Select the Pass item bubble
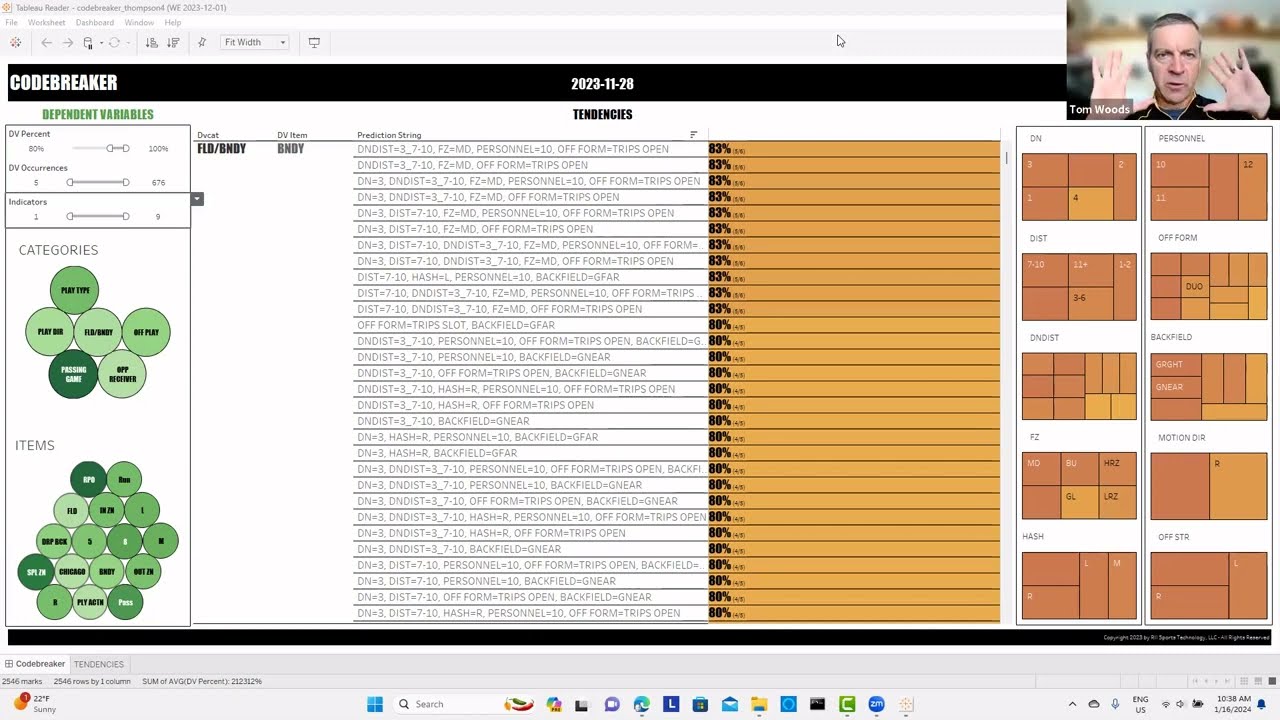Screen dimensions: 1280x720 pyautogui.click(x=125, y=602)
